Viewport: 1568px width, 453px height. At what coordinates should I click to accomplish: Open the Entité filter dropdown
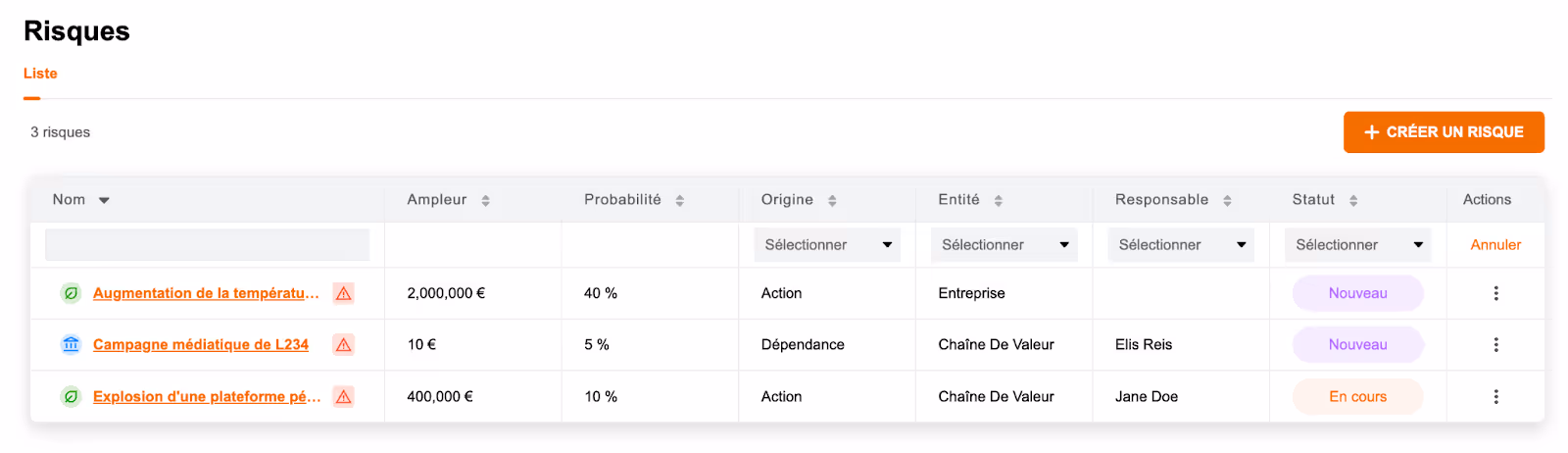coord(1004,245)
